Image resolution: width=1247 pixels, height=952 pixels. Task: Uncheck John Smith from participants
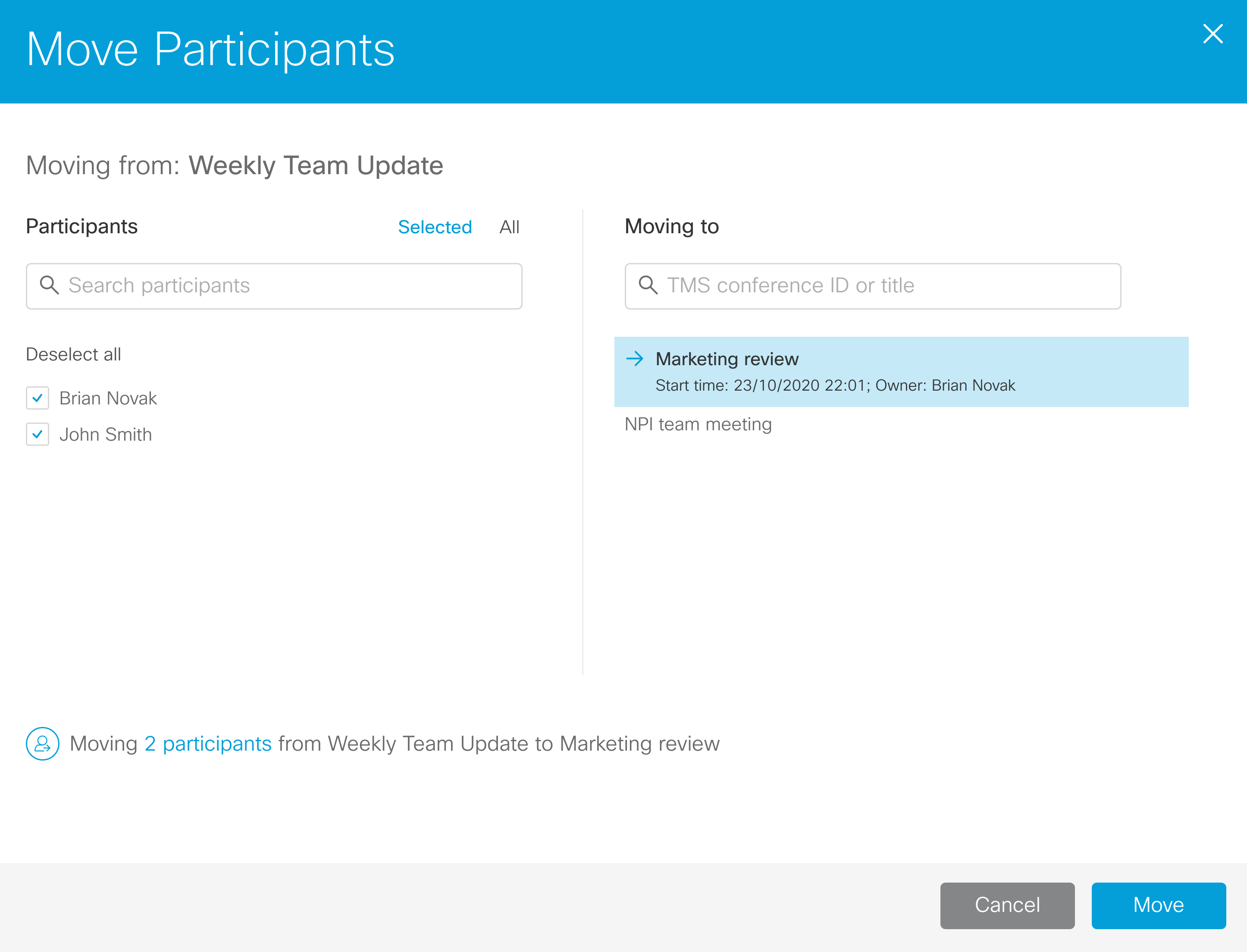tap(37, 435)
